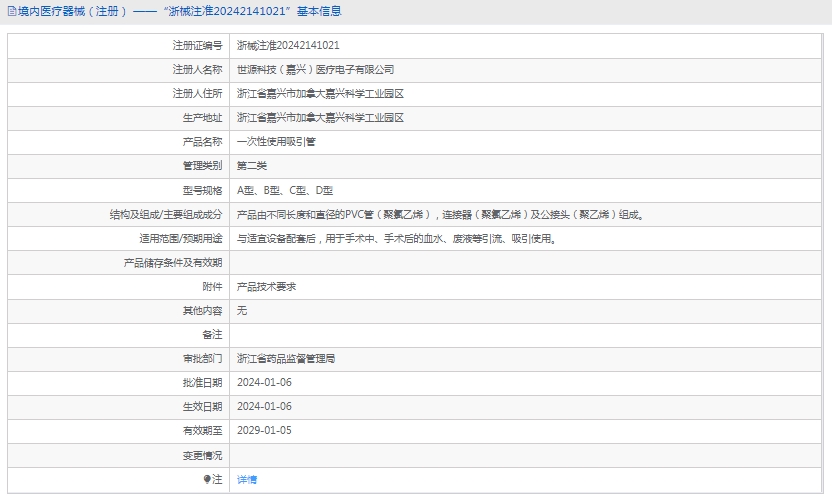832x501 pixels.
Task: Click the model specification A型、B型、C型、D型
Action: tap(285, 190)
